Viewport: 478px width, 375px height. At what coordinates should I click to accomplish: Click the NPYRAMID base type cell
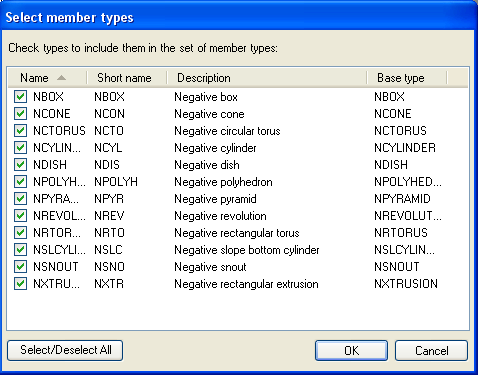point(402,199)
